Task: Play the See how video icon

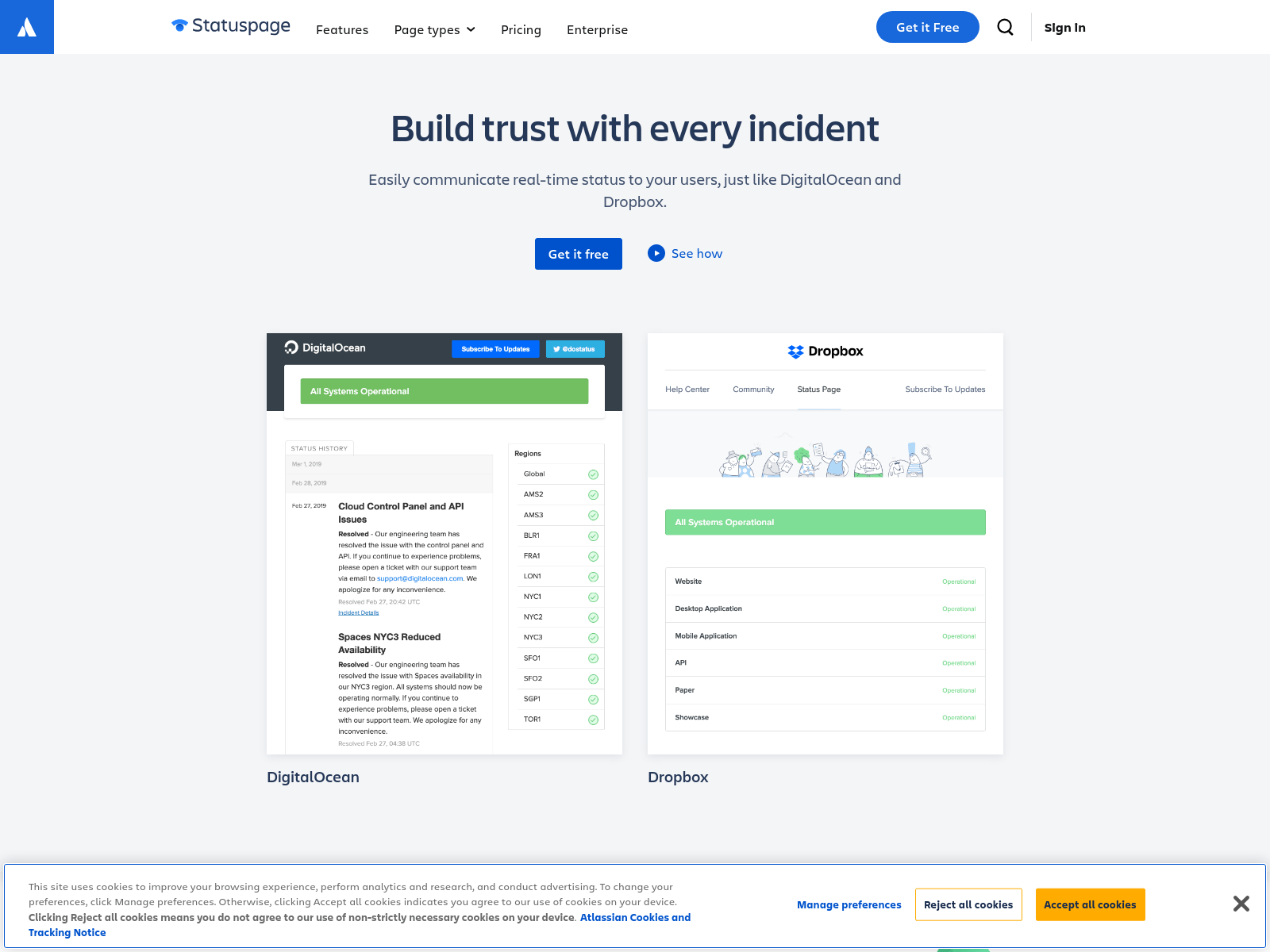Action: pyautogui.click(x=656, y=253)
